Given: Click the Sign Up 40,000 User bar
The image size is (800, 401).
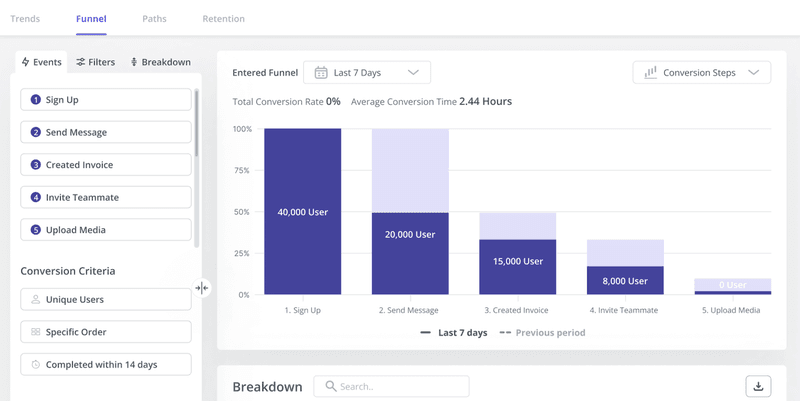Looking at the screenshot, I should (302, 212).
